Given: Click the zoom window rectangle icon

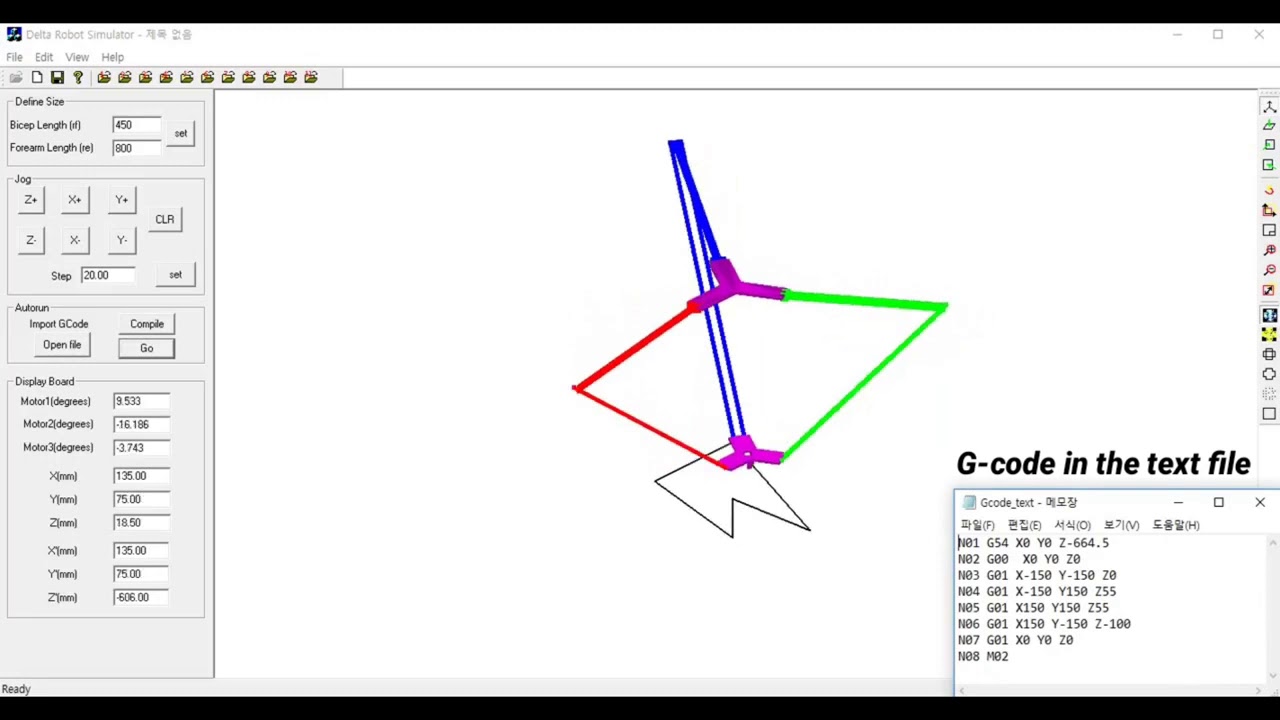Looking at the screenshot, I should [1269, 230].
